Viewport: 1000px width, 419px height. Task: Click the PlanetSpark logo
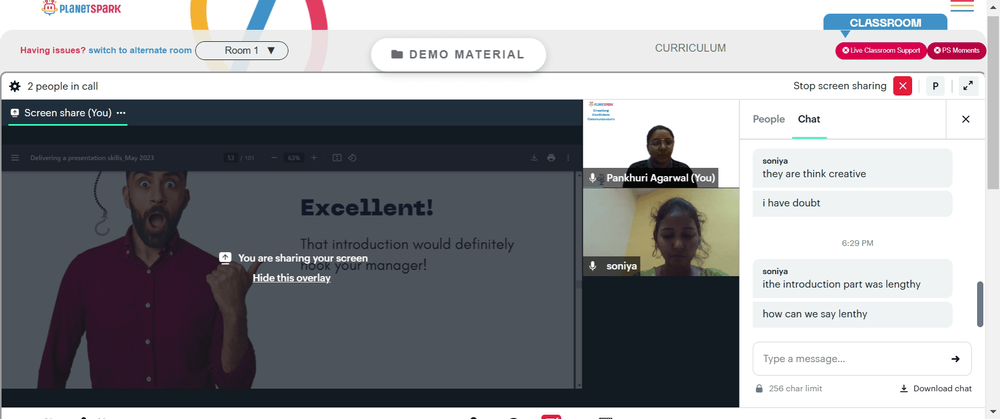coord(81,8)
